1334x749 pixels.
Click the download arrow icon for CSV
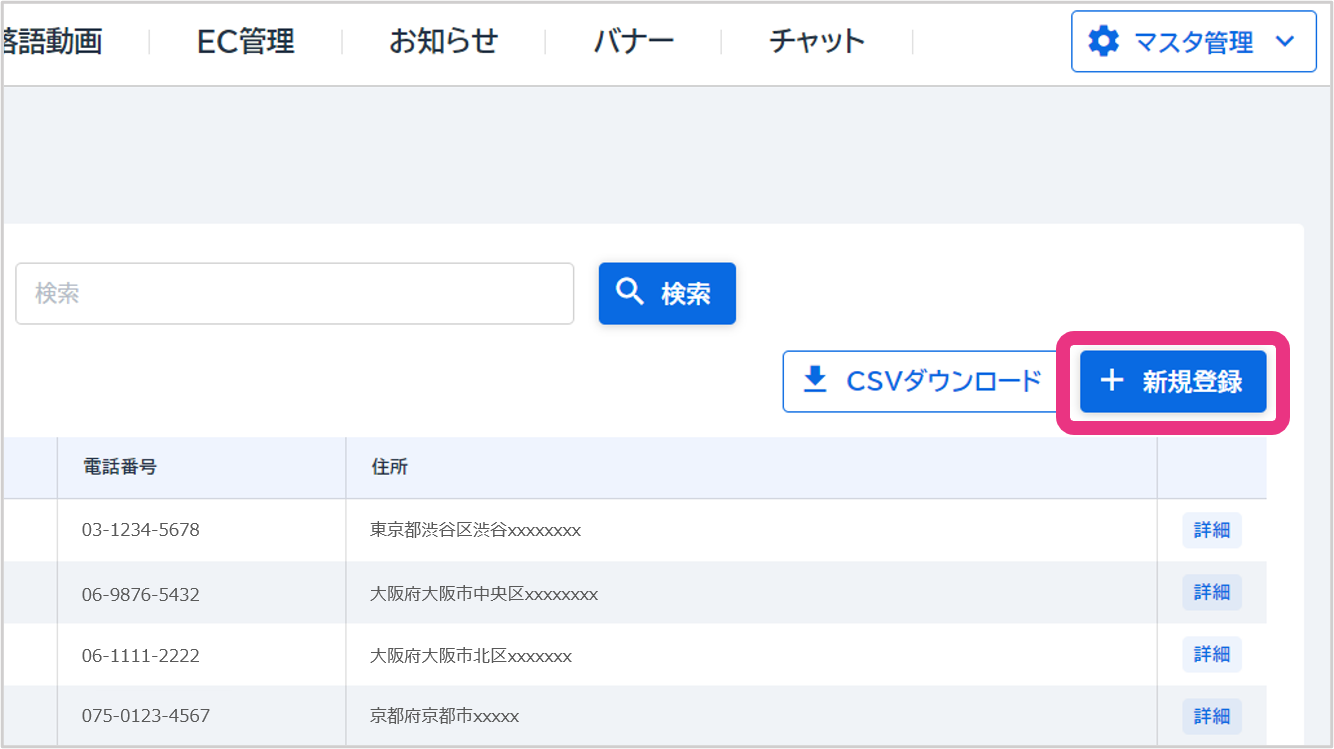[x=816, y=380]
